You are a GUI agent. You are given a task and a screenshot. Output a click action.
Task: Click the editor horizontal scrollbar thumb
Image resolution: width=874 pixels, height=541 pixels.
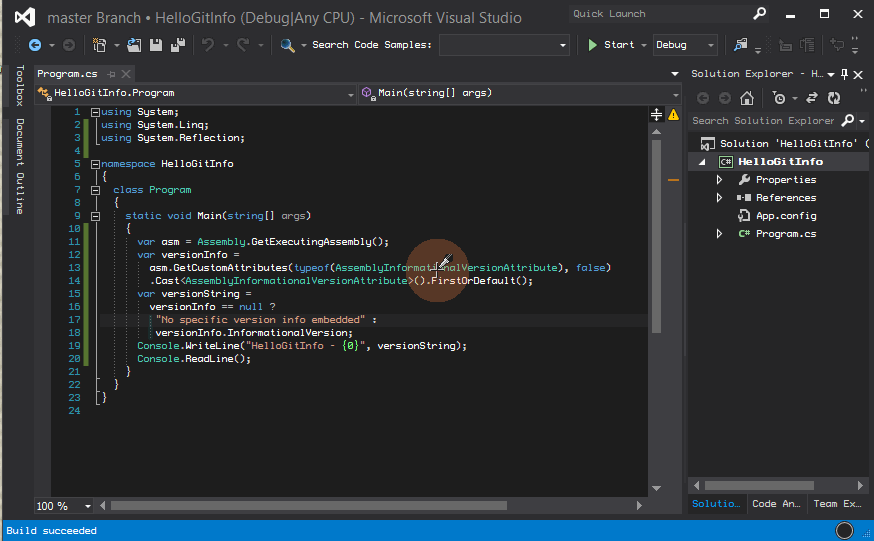309,506
